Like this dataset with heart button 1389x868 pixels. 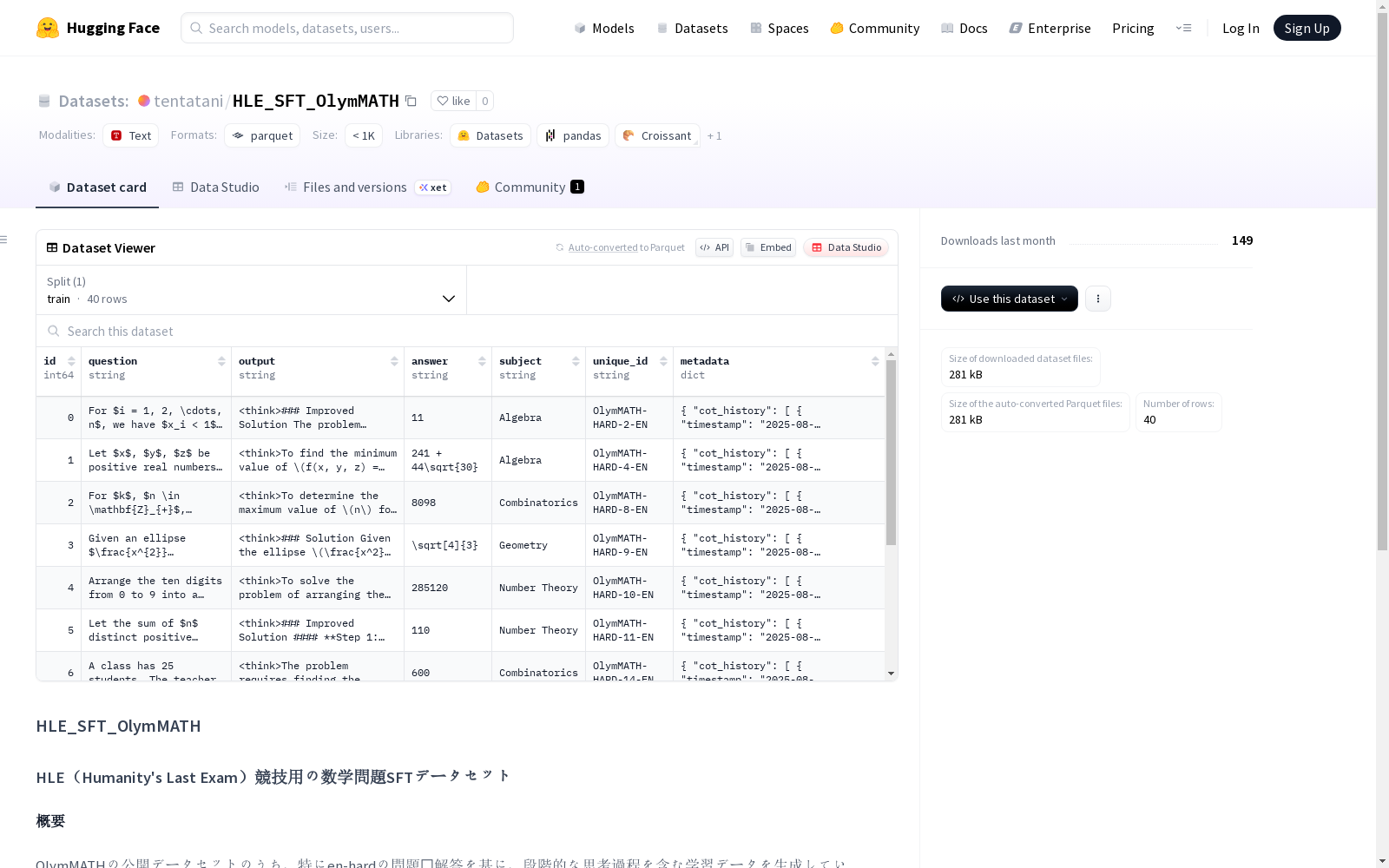pyautogui.click(x=453, y=101)
